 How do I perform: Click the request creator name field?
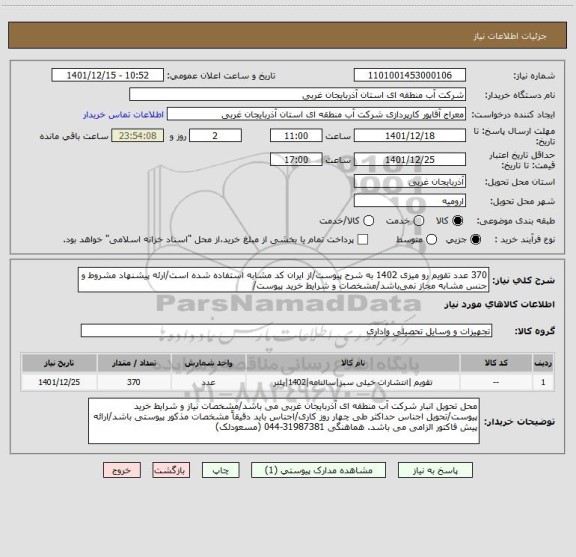[316, 115]
